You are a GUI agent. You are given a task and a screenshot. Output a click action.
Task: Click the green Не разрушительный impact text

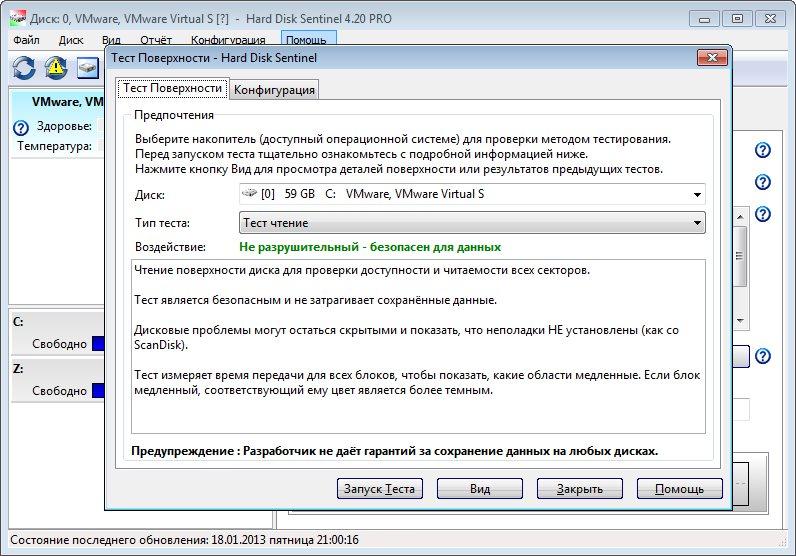(x=370, y=247)
